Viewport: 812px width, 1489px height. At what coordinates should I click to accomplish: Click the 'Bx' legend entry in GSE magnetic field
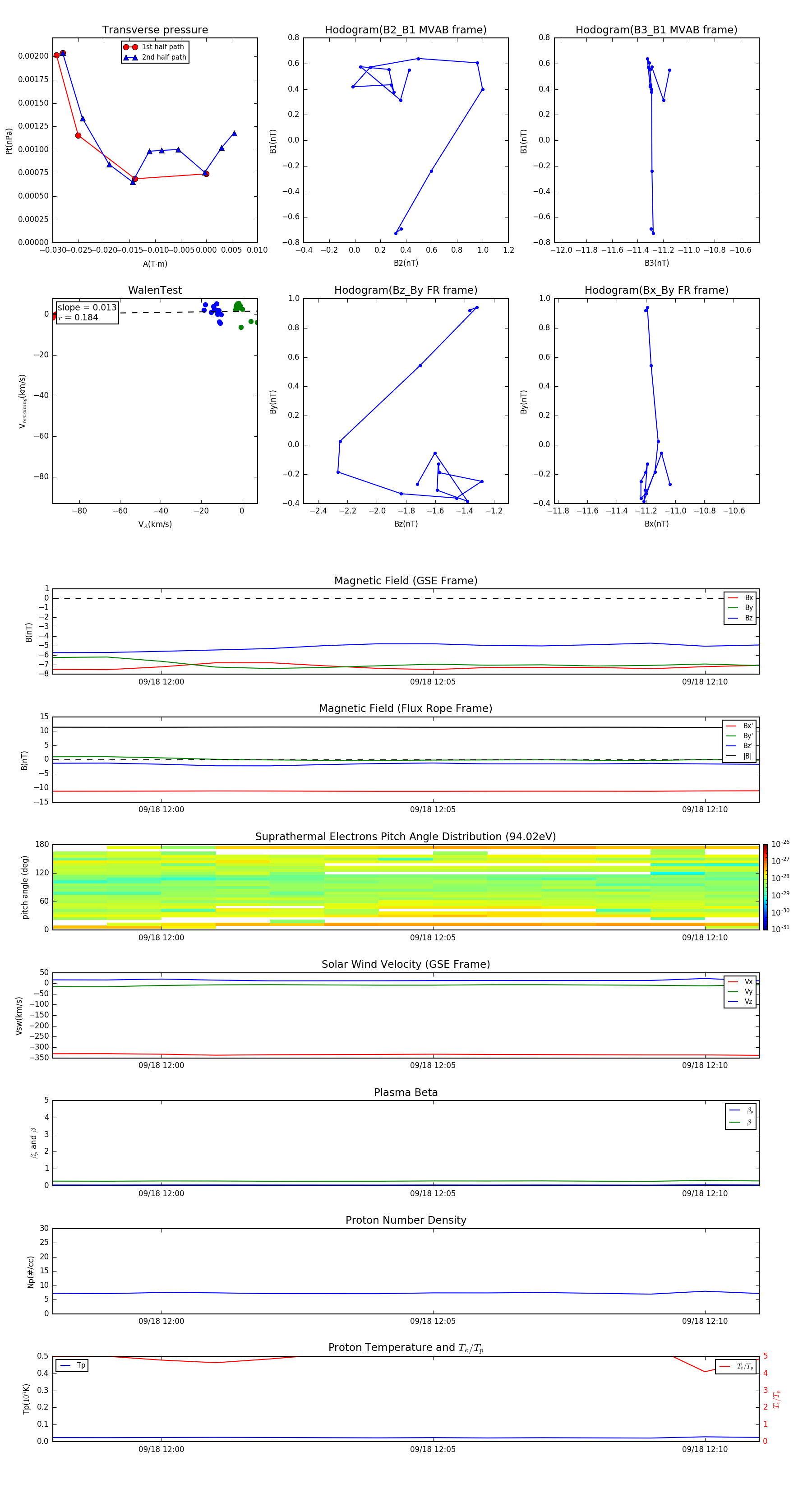740,598
